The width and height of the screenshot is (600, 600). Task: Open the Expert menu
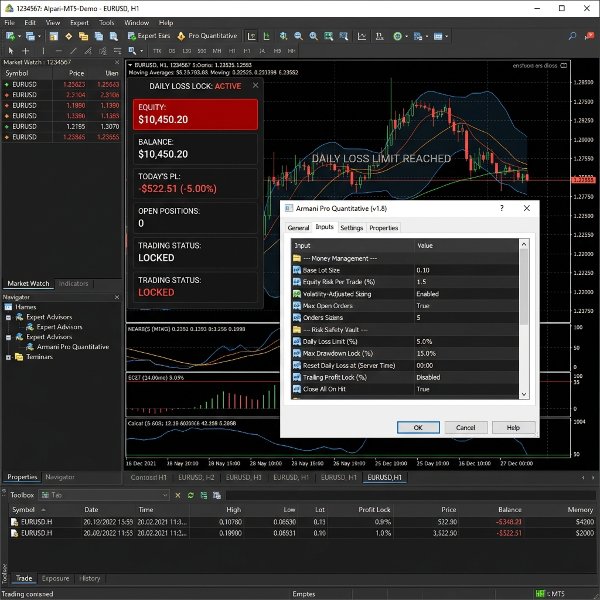pos(79,23)
